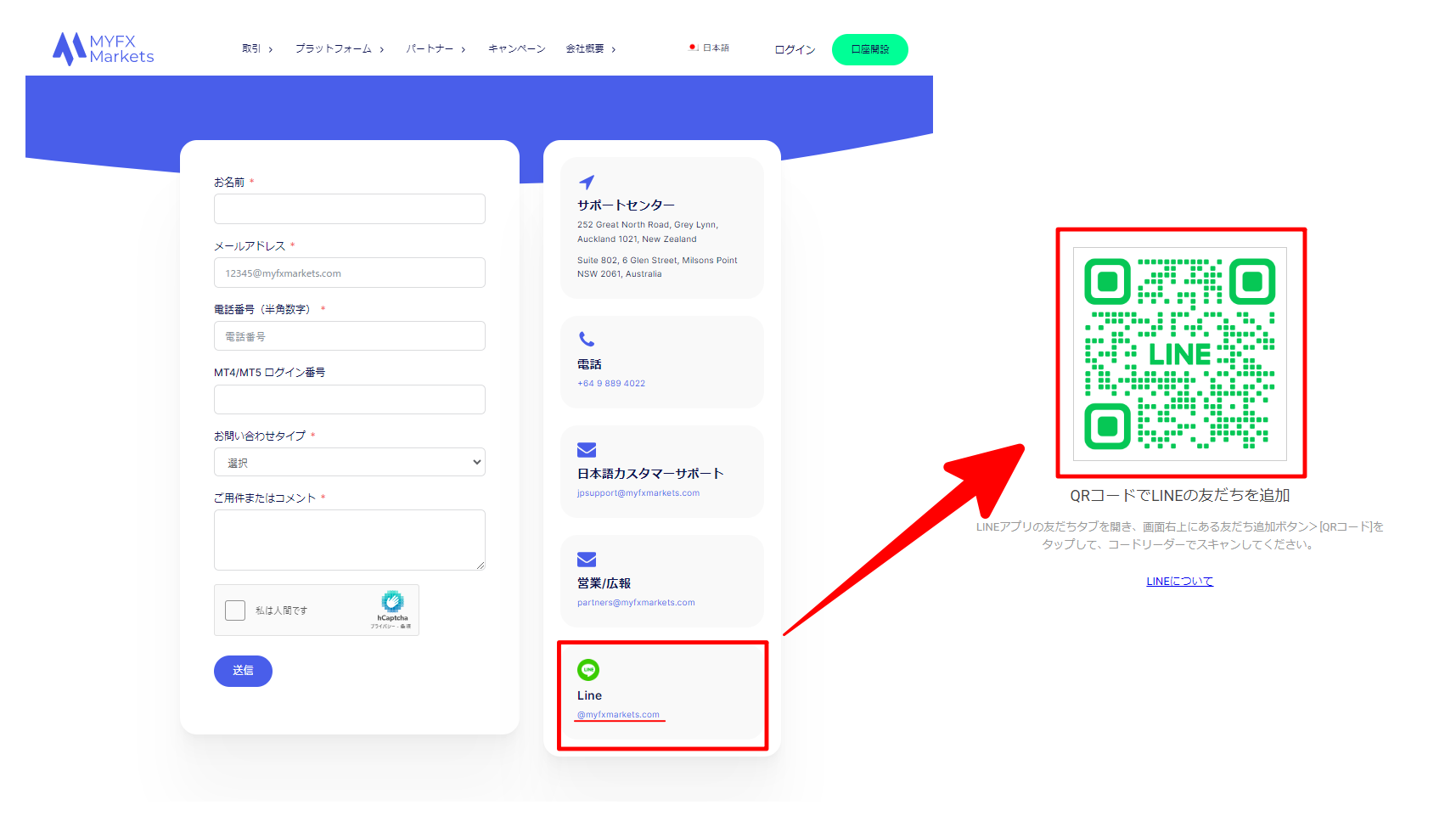The height and width of the screenshot is (827, 1456).
Task: Click the support center location arrow icon
Action: point(587,182)
